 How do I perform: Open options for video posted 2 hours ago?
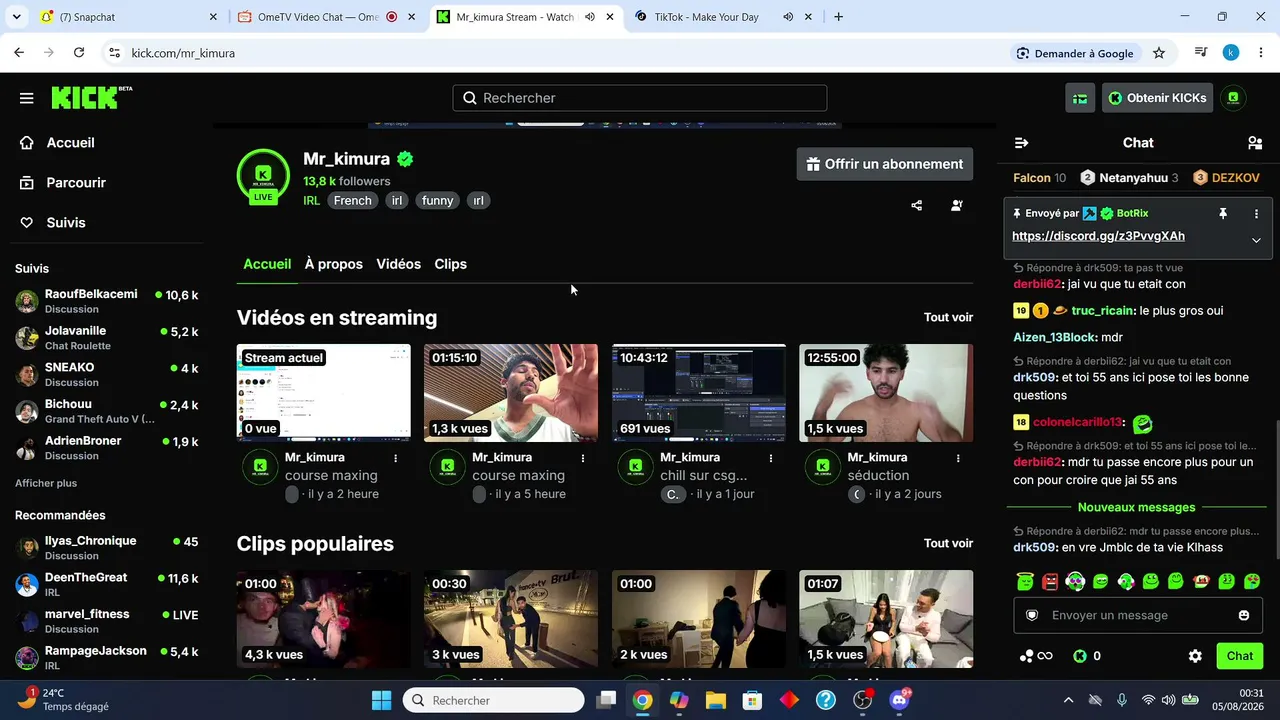pos(396,458)
